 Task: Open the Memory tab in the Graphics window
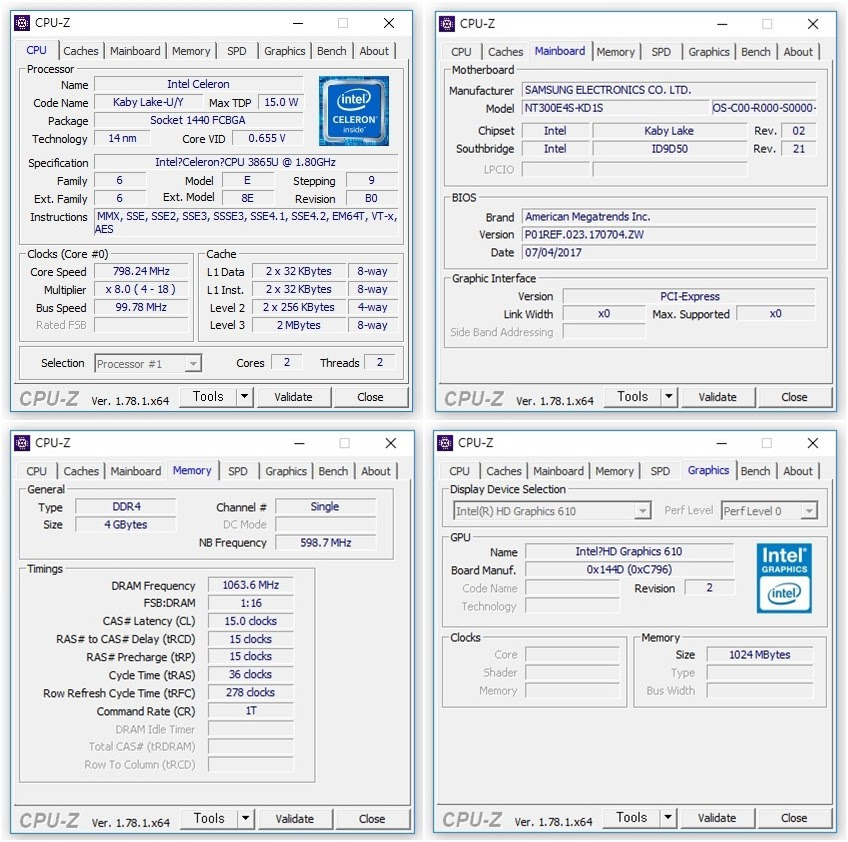coord(614,471)
